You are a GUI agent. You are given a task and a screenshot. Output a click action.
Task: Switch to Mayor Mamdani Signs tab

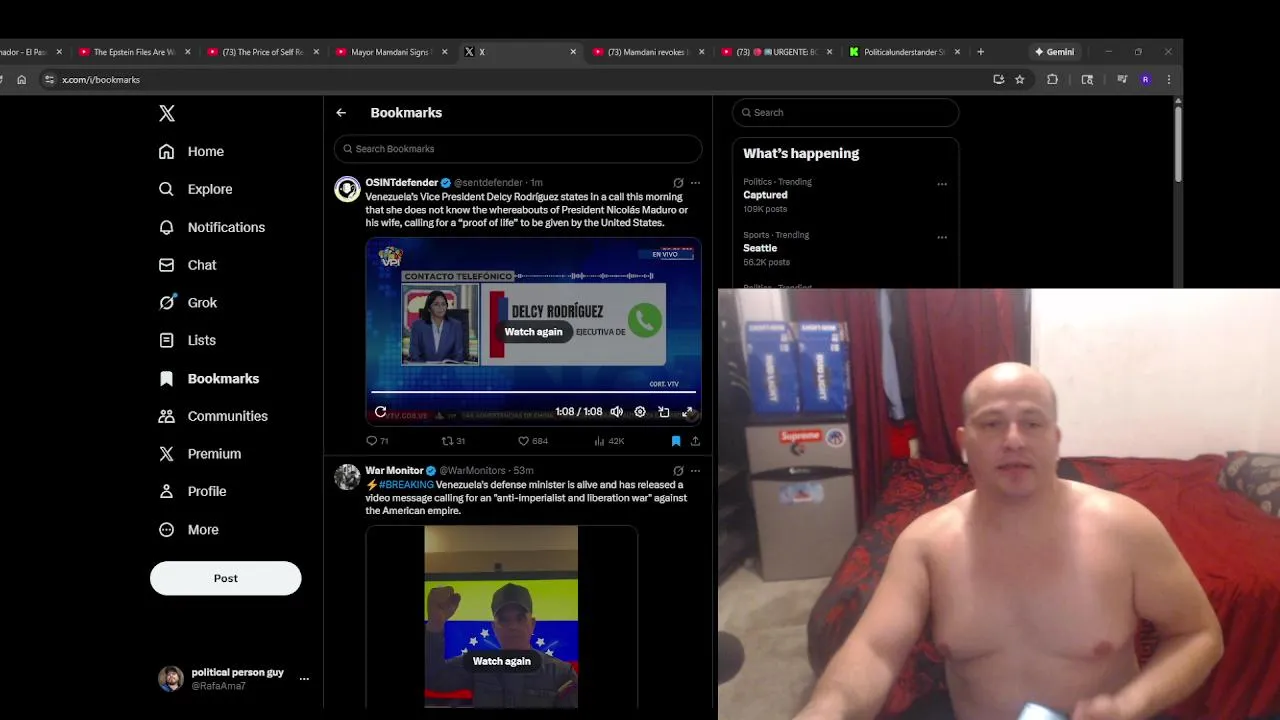coord(390,52)
